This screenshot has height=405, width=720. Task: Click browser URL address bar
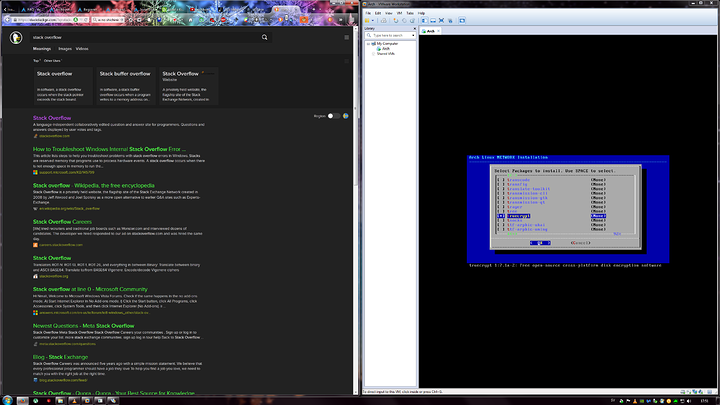51,20
